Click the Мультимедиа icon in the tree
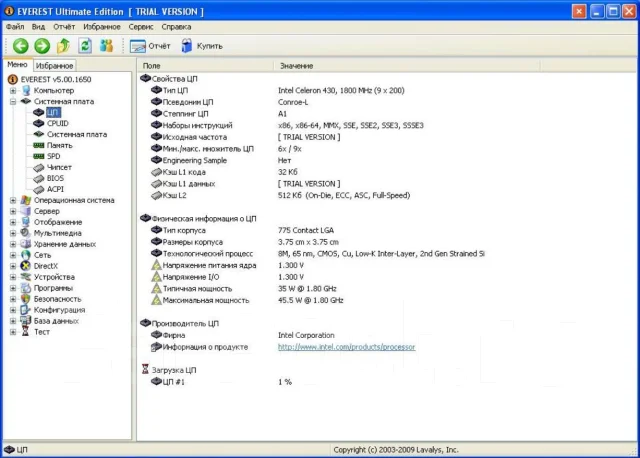Screen dimensions: 640x458 pyautogui.click(x=26, y=233)
